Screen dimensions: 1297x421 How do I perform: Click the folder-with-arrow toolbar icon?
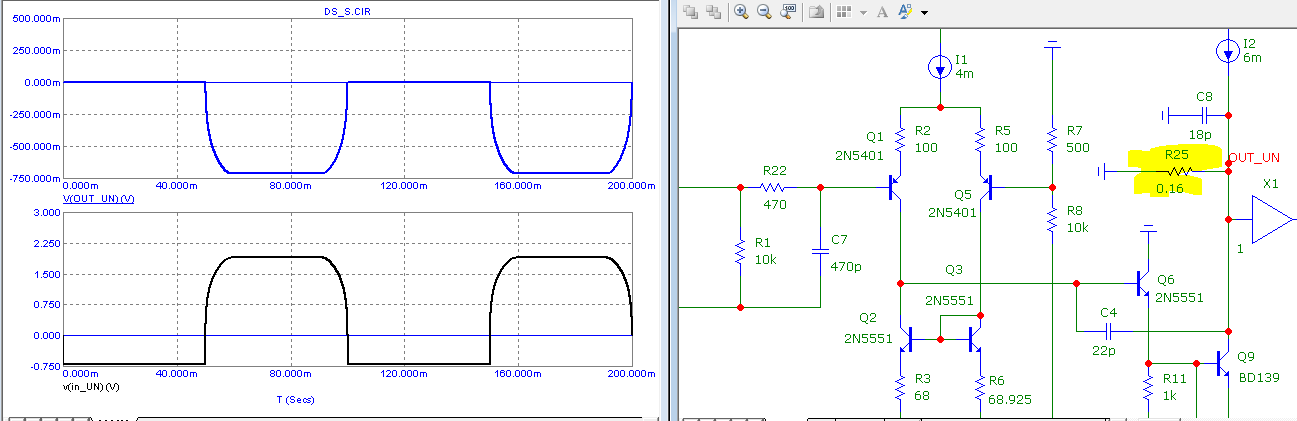816,12
